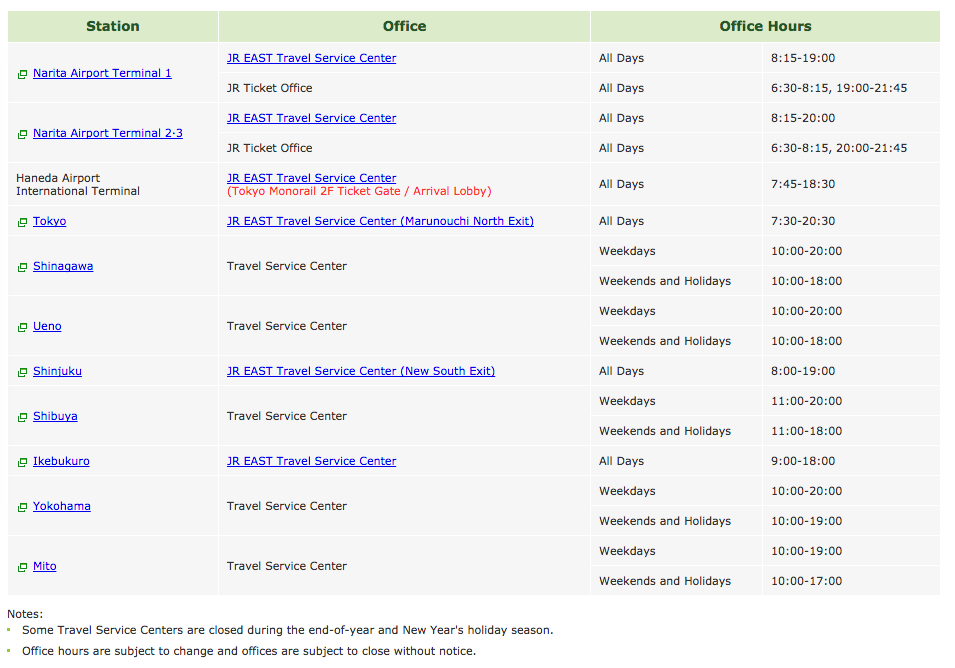Click the new-window icon beside Ikebukuro
Image resolution: width=955 pixels, height=668 pixels.
(x=23, y=462)
